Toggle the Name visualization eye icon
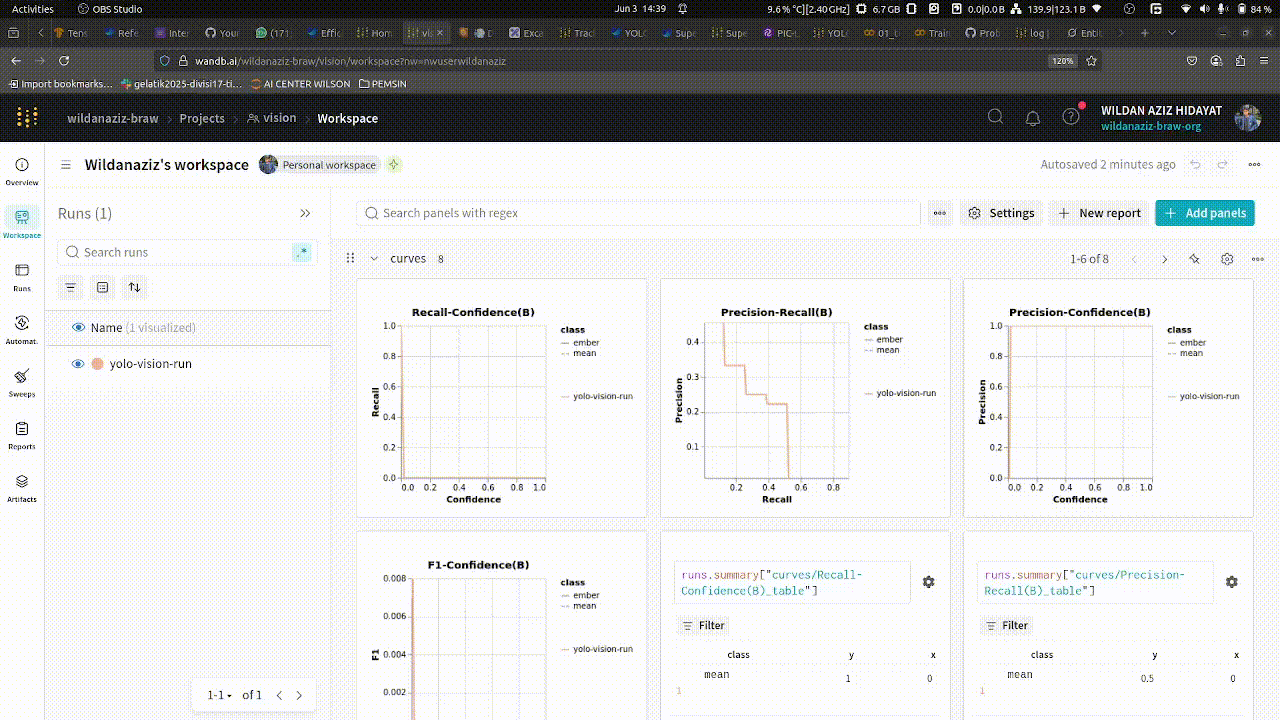Image resolution: width=1280 pixels, height=720 pixels. tap(77, 327)
